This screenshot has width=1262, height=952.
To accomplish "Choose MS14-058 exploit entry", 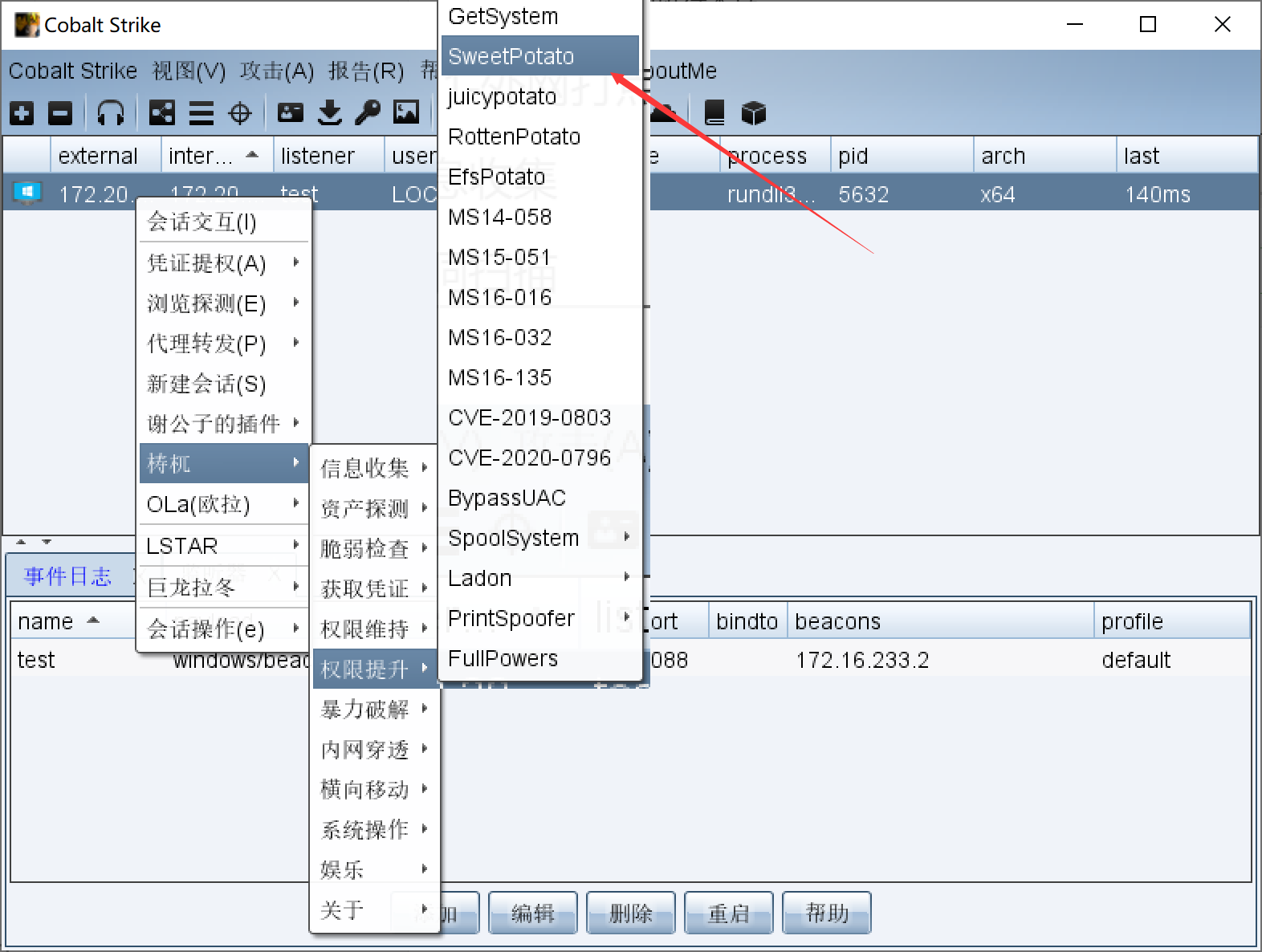I will [540, 217].
